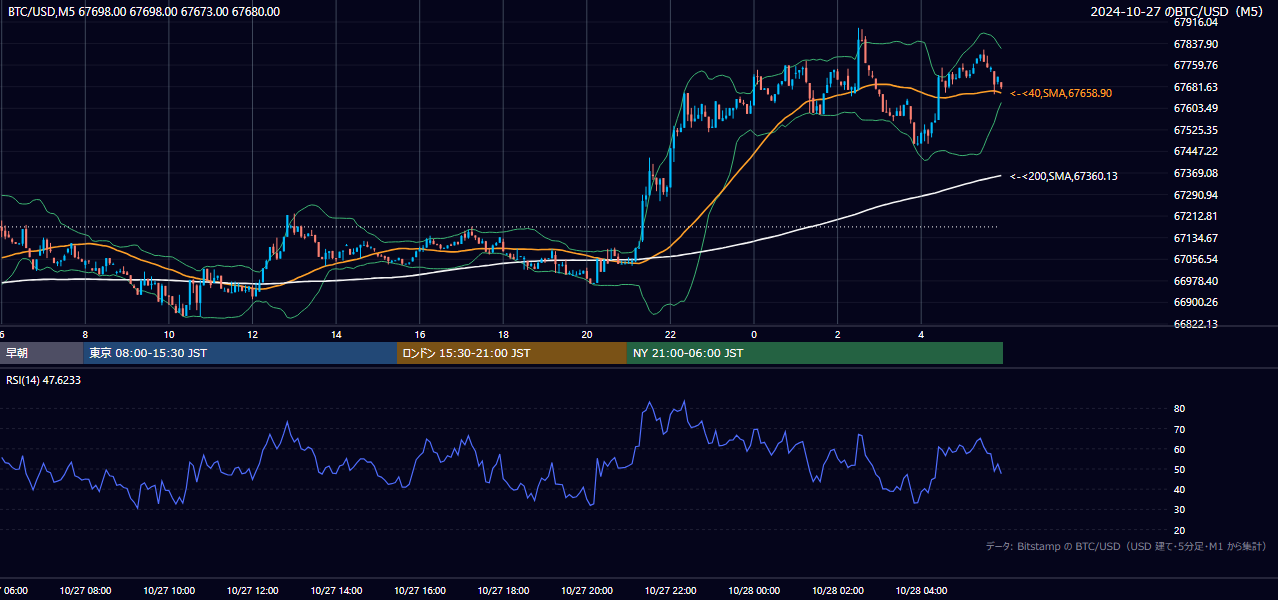Click the RSI(14) 47.6233 indicator label
The image size is (1278, 600).
point(44,380)
